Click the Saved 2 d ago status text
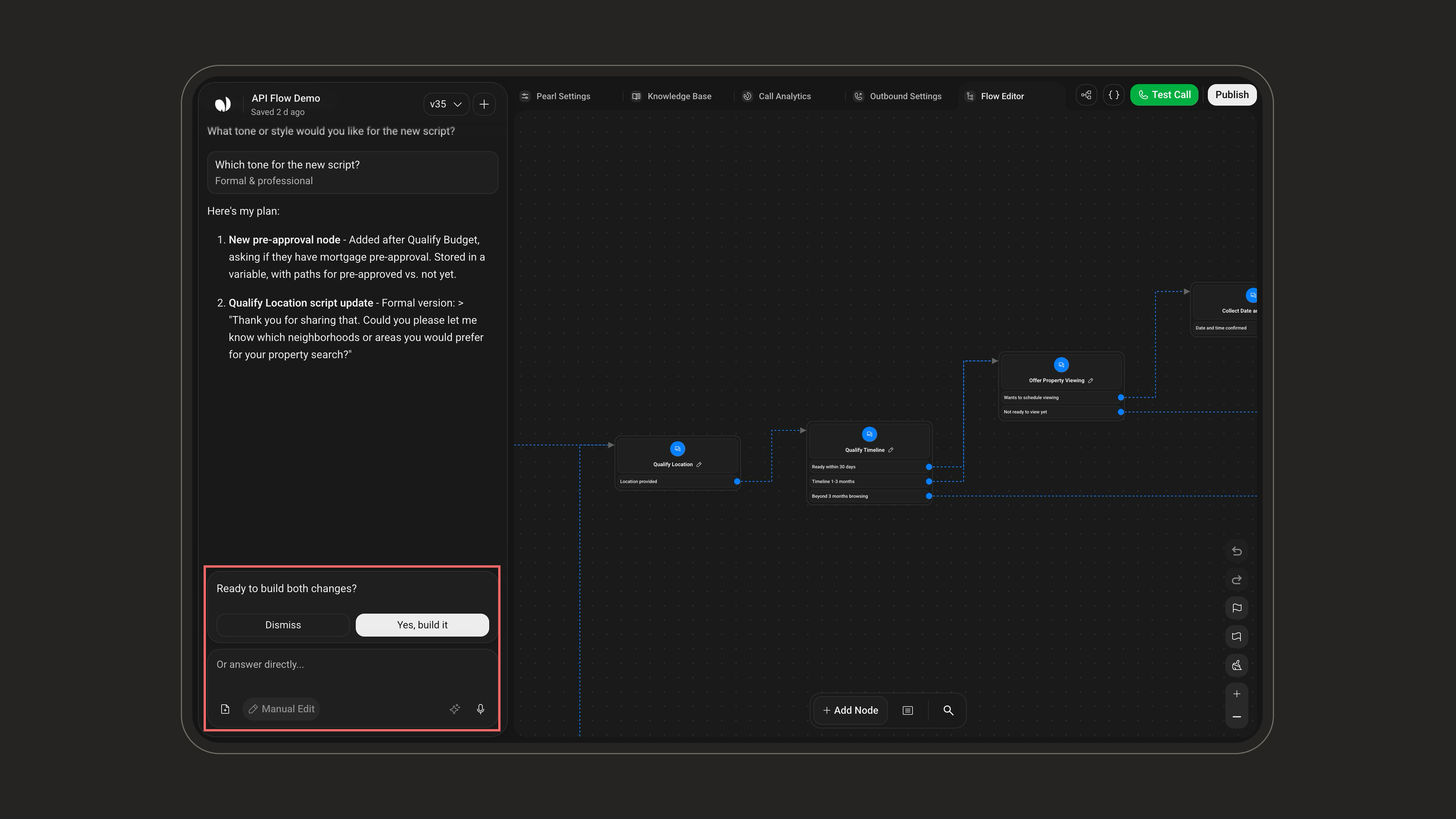1456x819 pixels. tap(278, 112)
